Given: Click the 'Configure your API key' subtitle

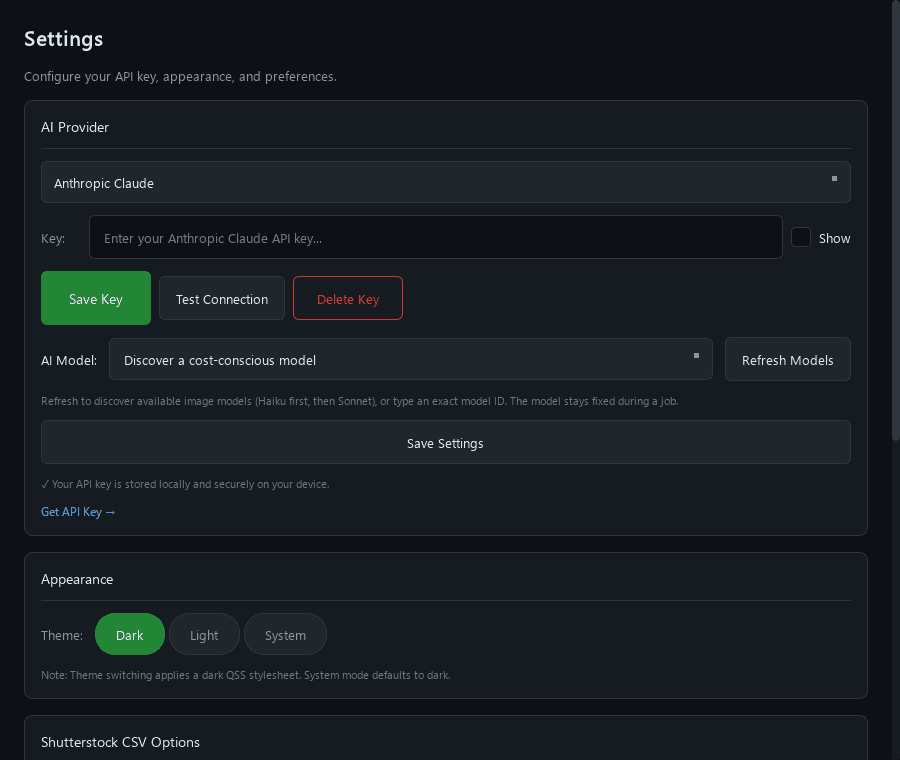Looking at the screenshot, I should tap(180, 76).
